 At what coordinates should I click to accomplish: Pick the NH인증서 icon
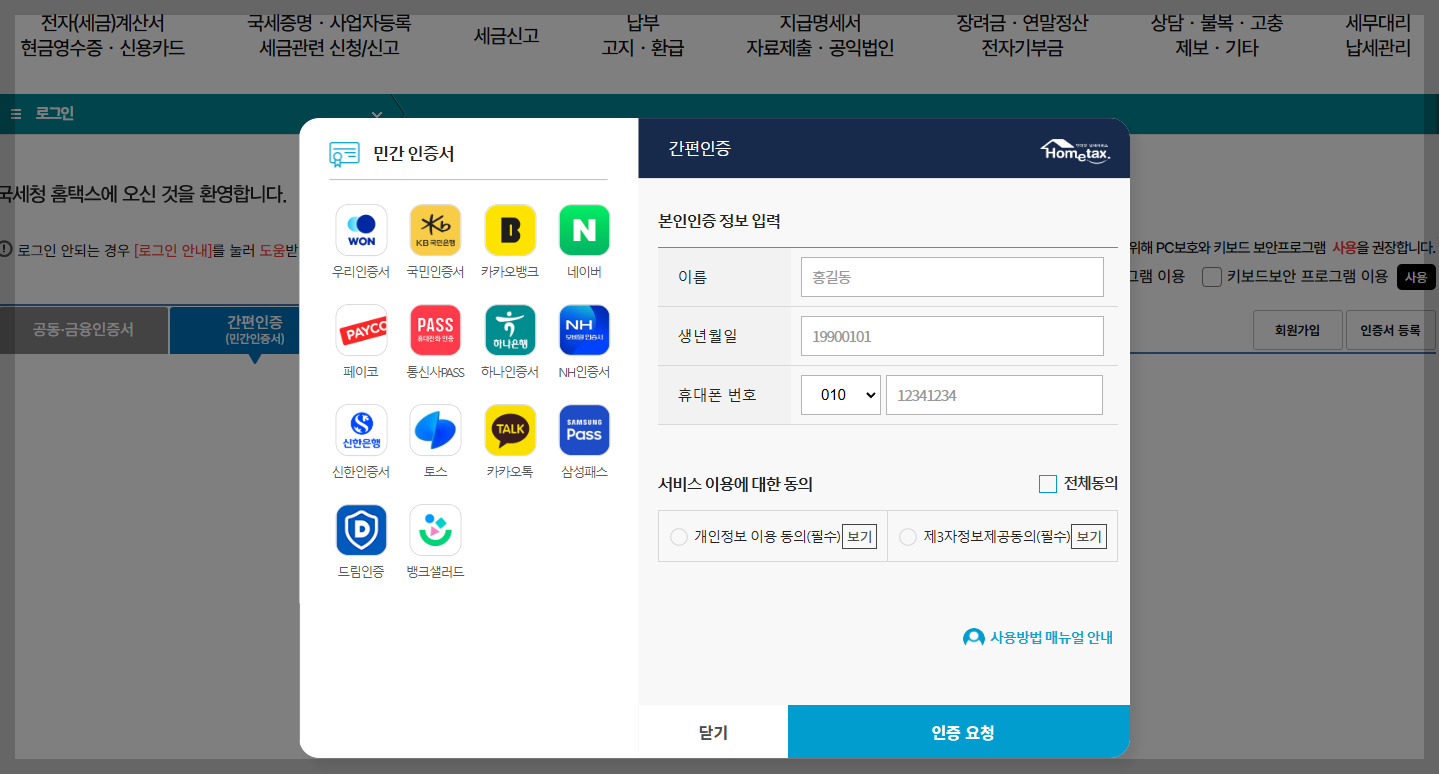coord(584,330)
